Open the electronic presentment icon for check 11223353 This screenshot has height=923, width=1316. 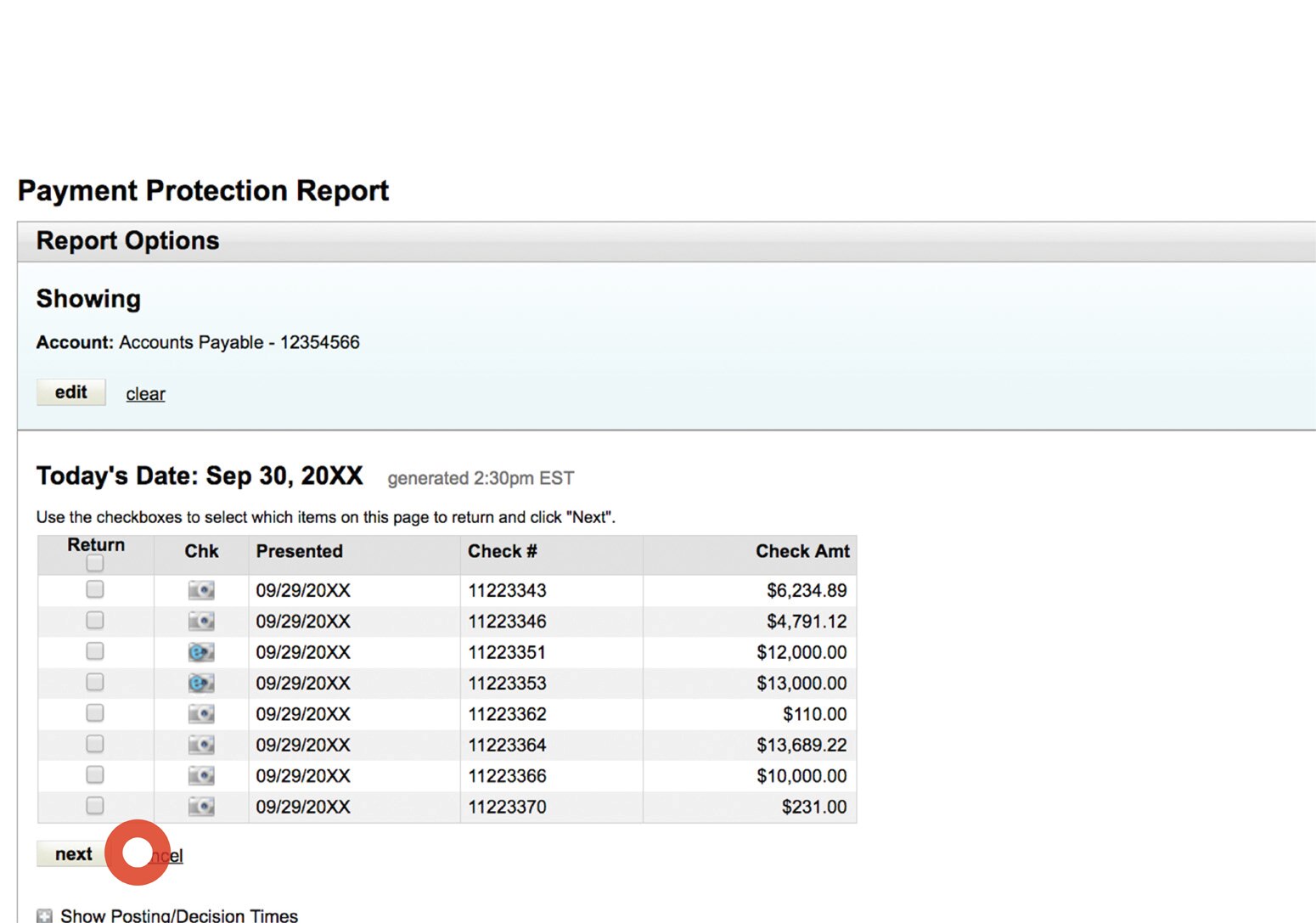tap(200, 683)
